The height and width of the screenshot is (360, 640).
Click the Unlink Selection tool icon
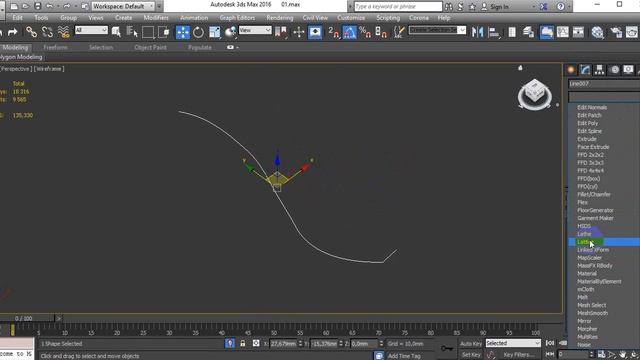[x=47, y=32]
